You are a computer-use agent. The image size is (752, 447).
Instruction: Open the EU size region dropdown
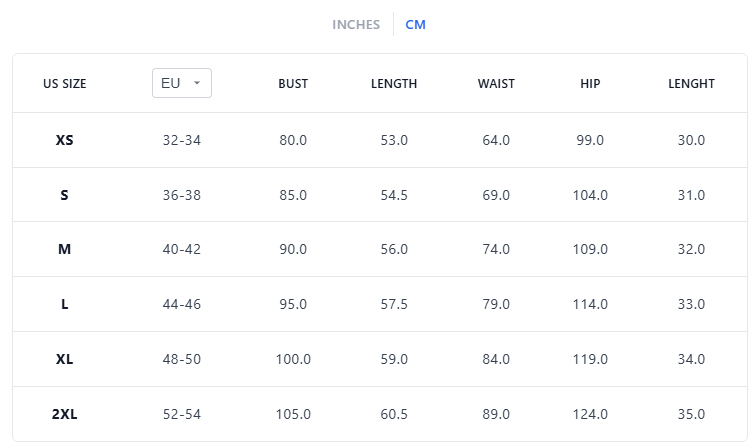pos(182,83)
